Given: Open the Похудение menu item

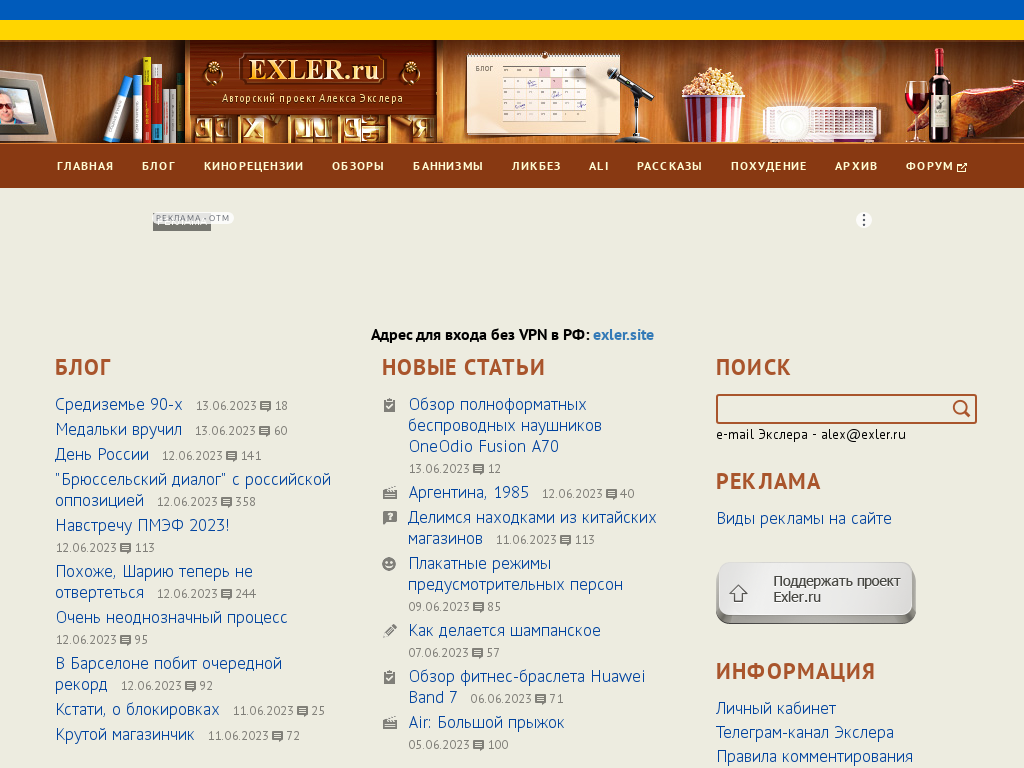Looking at the screenshot, I should tap(769, 167).
